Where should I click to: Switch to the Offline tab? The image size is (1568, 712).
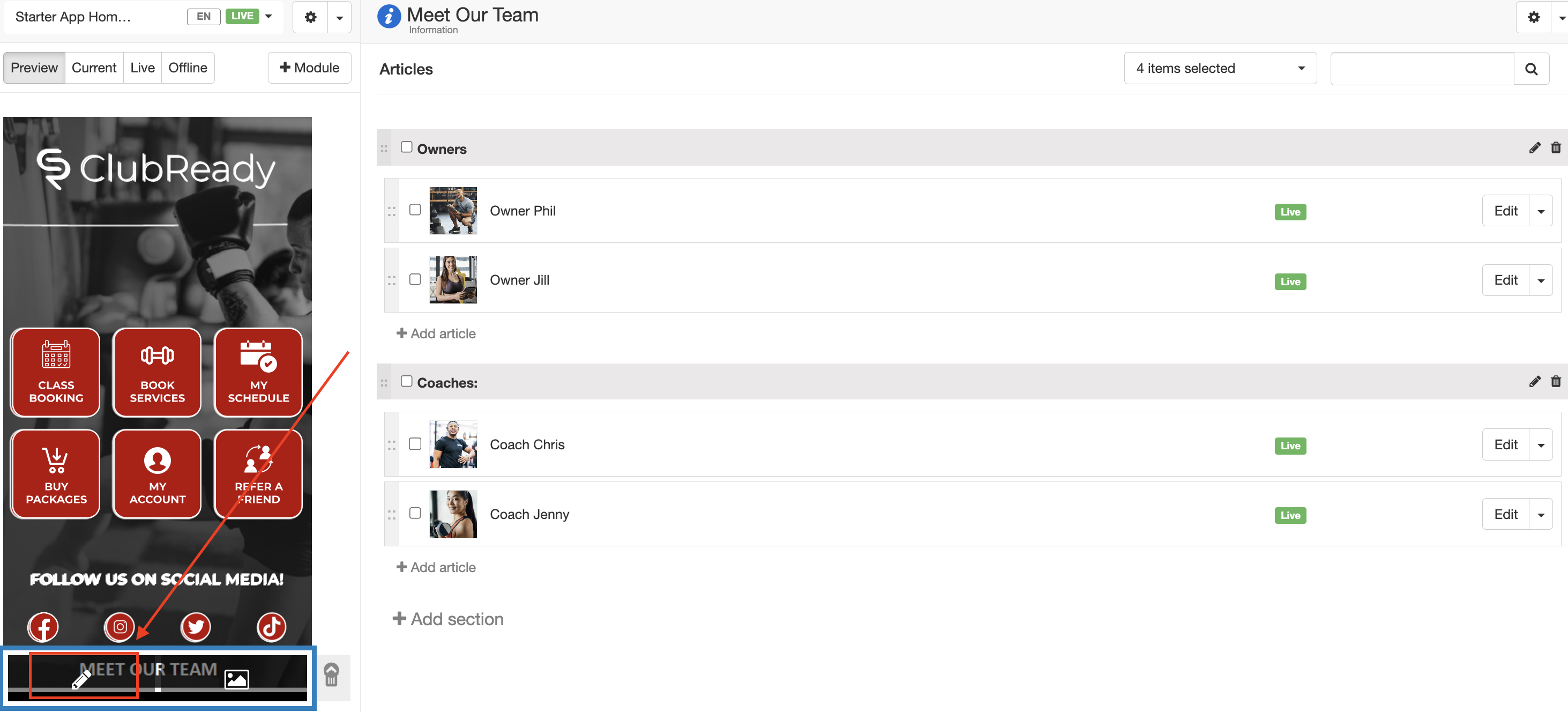point(188,67)
